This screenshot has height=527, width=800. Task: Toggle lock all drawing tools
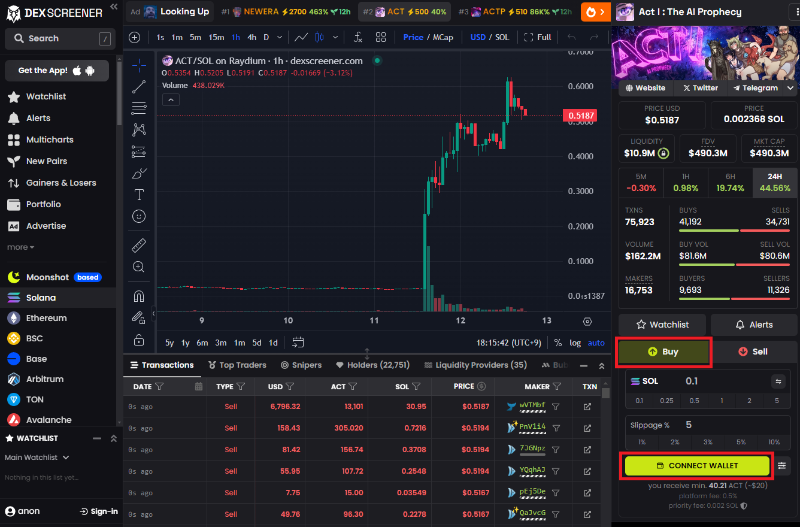click(139, 340)
